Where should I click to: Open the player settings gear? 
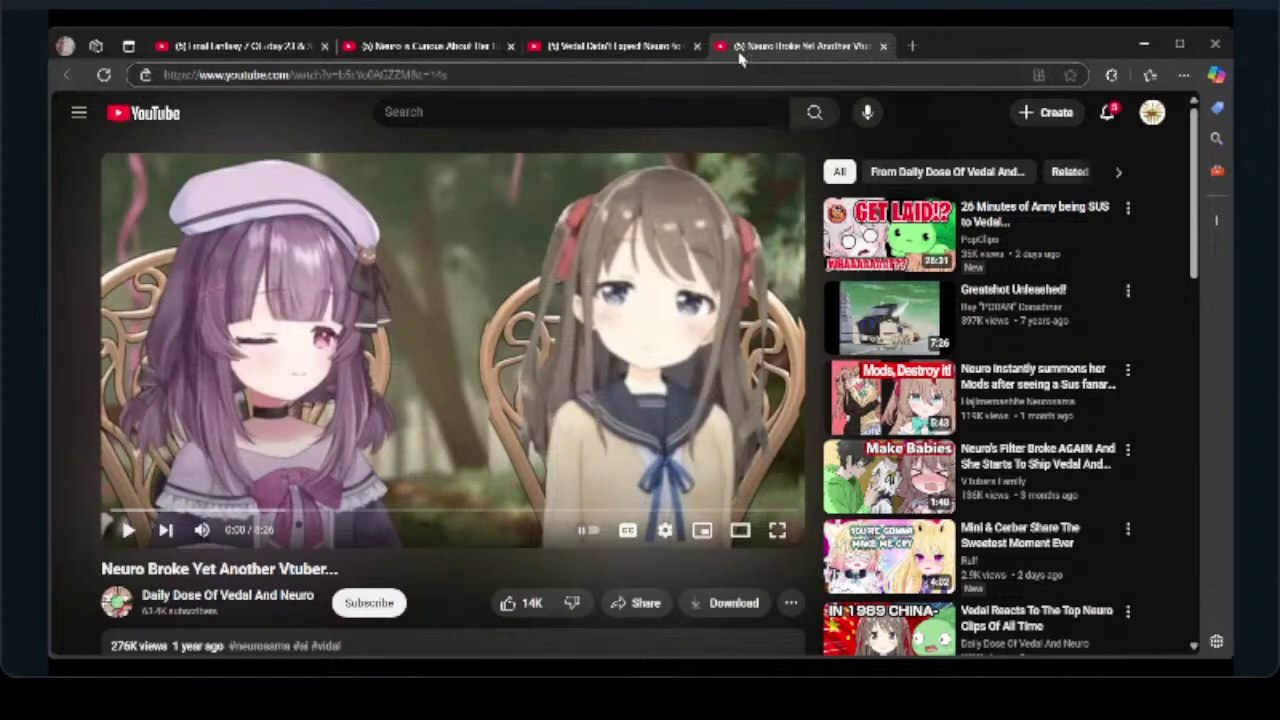tap(665, 531)
